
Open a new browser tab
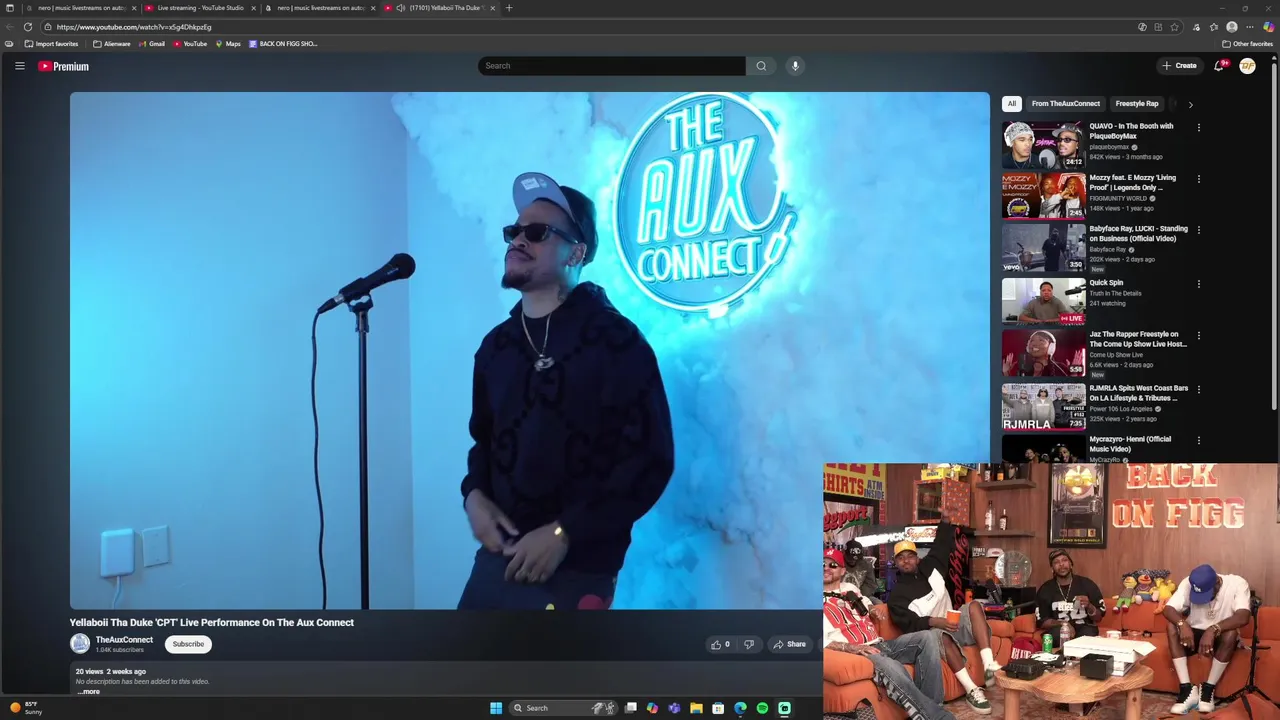point(509,8)
